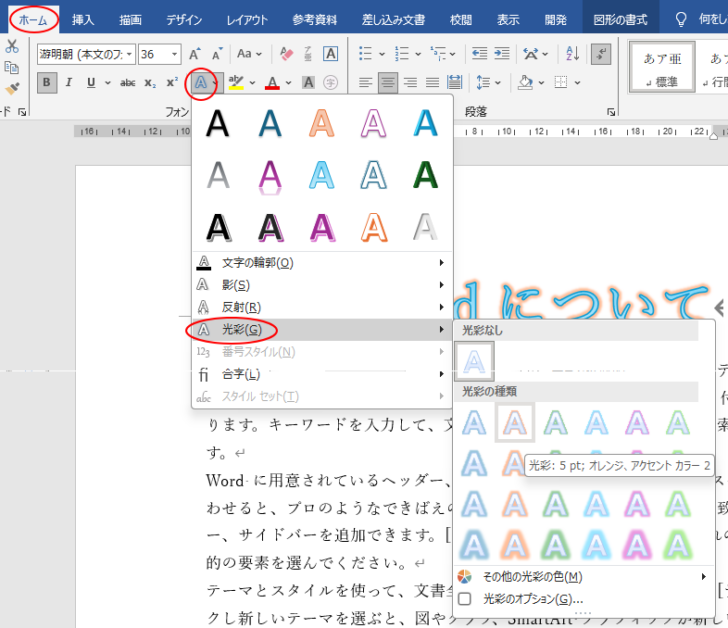Screen dimensions: 728x628
Task: Click the multilevel list icon
Action: tap(438, 54)
